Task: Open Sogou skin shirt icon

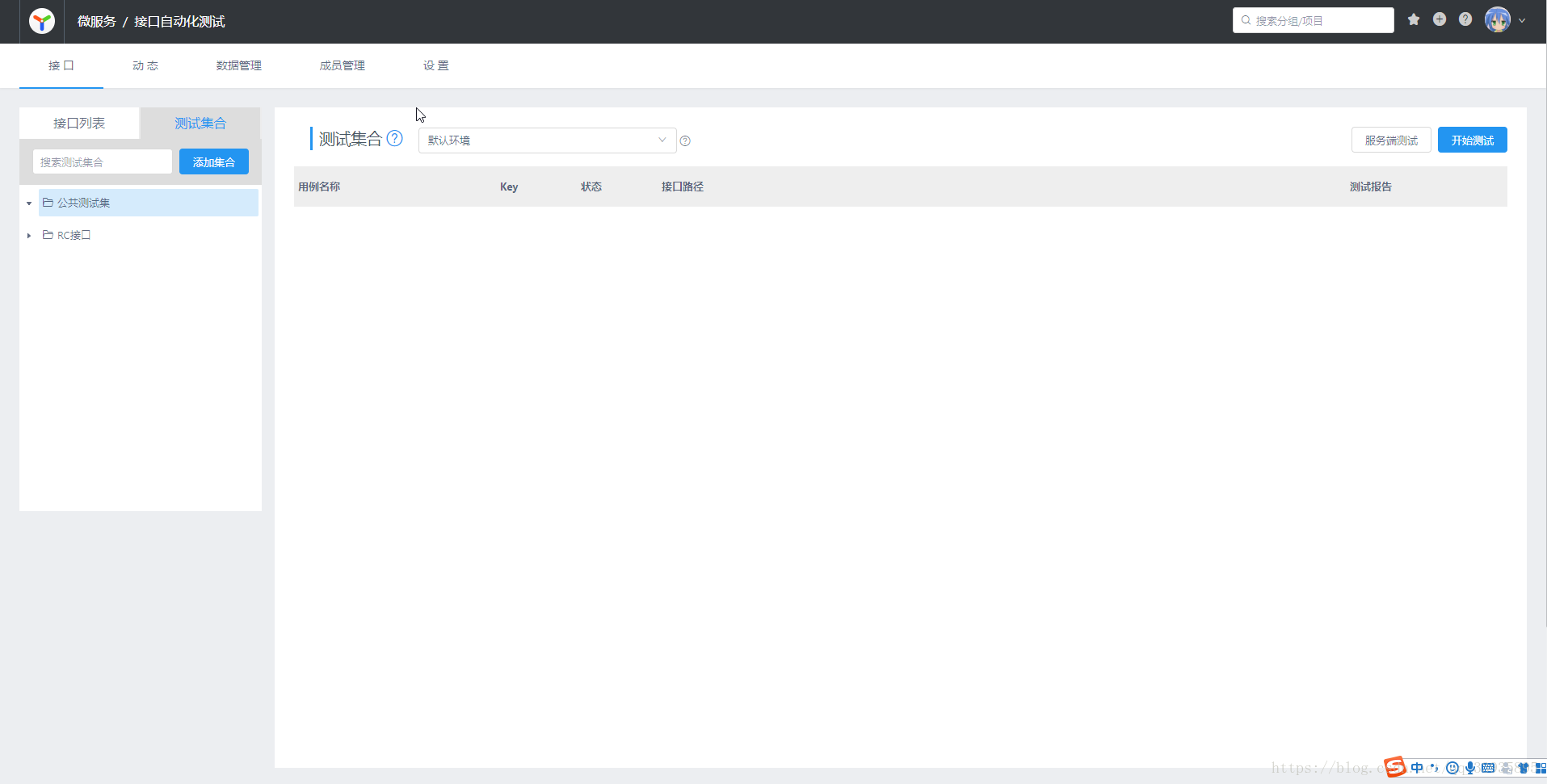Action: point(1524,768)
